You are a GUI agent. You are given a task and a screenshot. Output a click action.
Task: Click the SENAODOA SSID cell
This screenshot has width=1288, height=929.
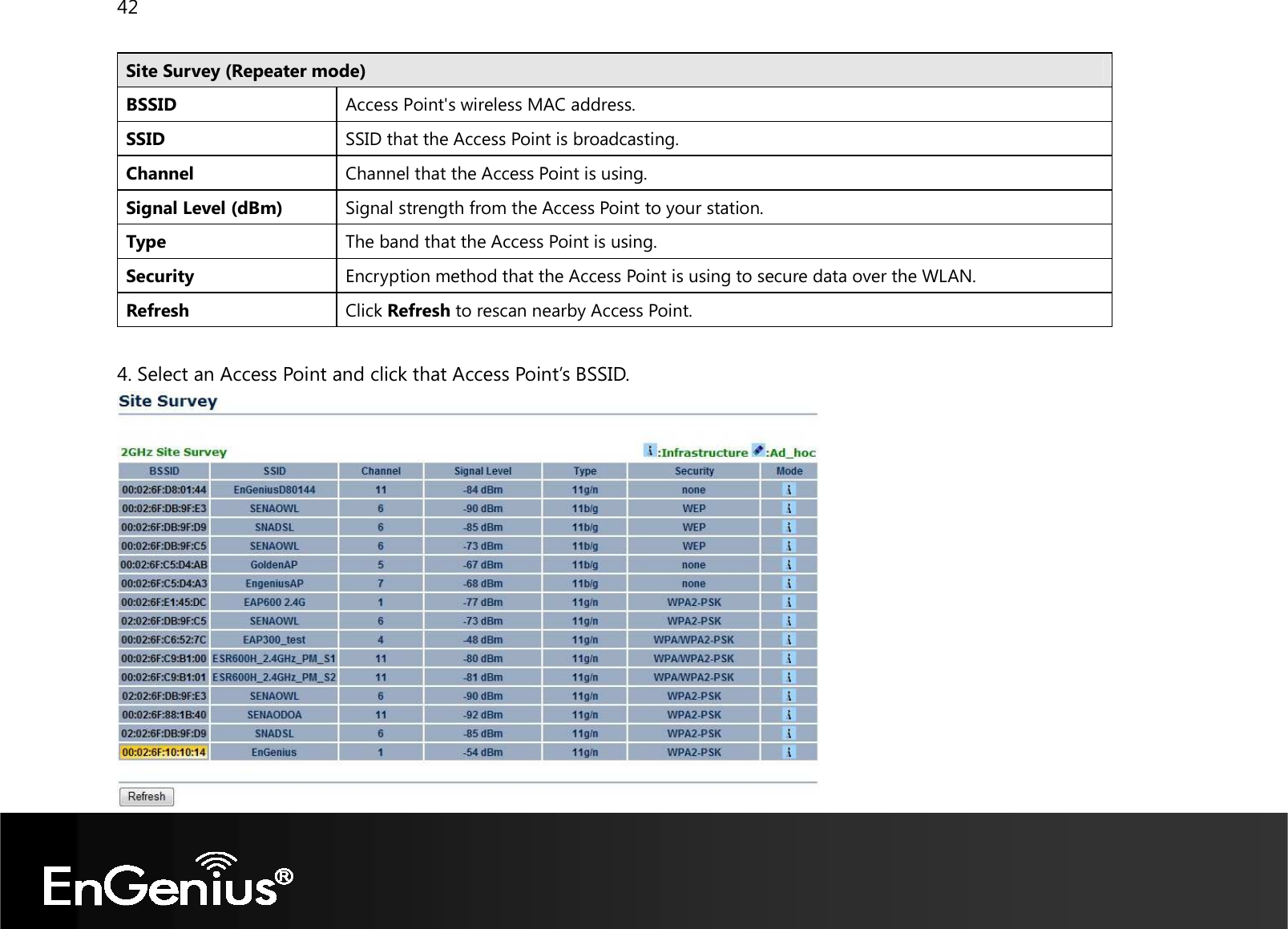[274, 715]
